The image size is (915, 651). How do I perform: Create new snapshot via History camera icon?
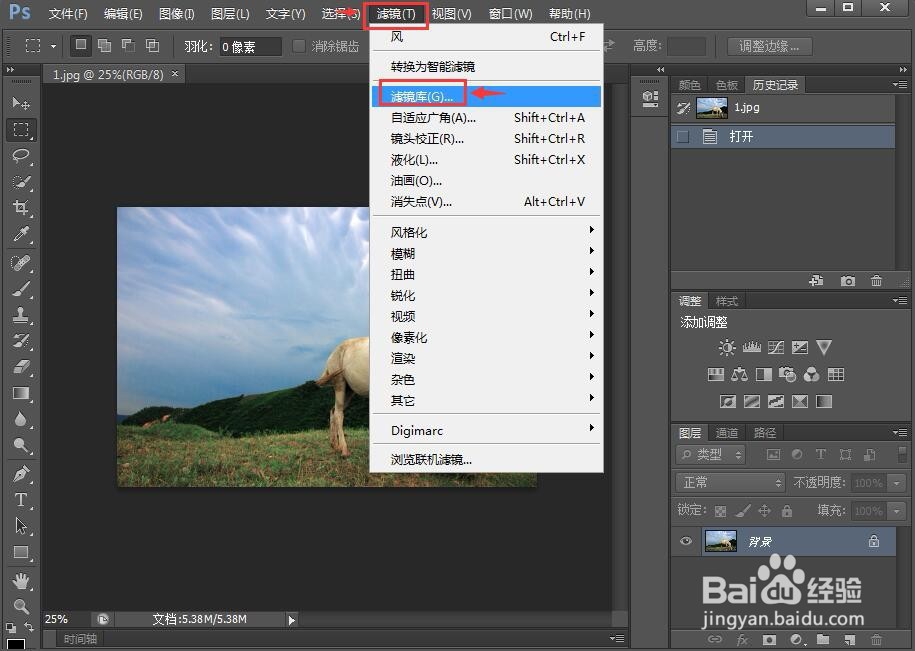[x=848, y=282]
